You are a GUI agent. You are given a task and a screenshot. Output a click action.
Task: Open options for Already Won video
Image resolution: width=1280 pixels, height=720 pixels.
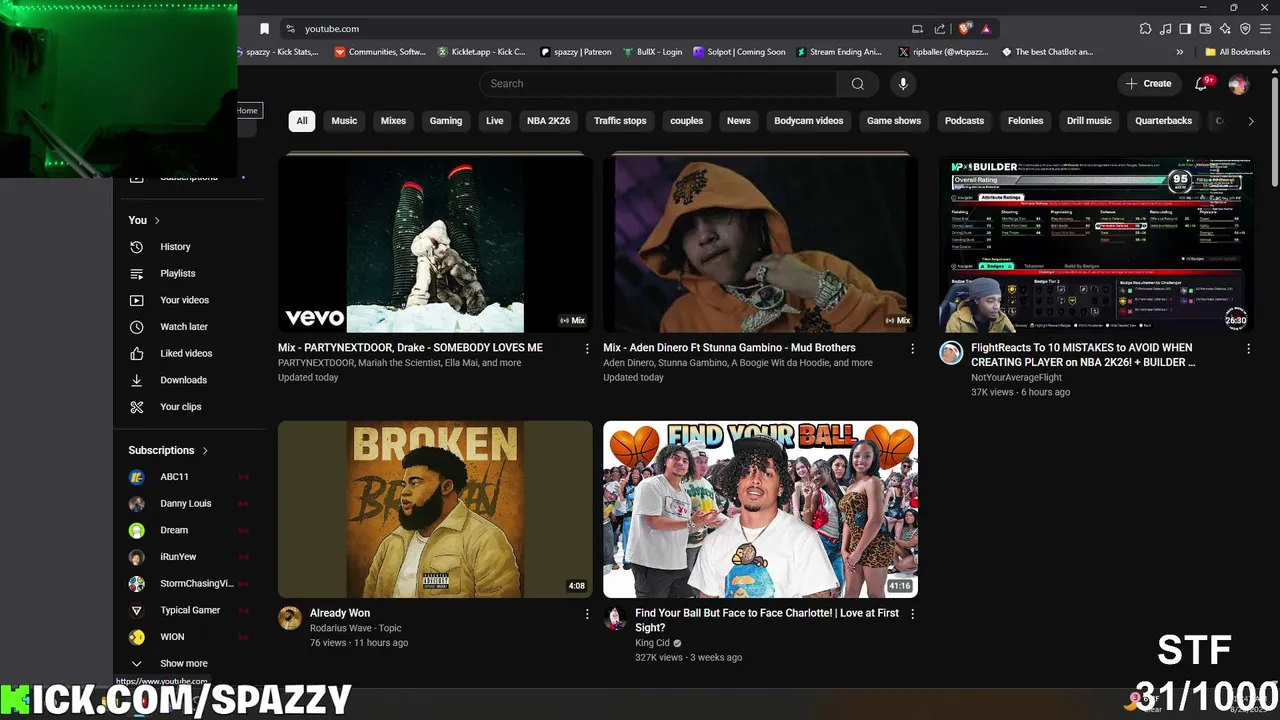pyautogui.click(x=587, y=614)
